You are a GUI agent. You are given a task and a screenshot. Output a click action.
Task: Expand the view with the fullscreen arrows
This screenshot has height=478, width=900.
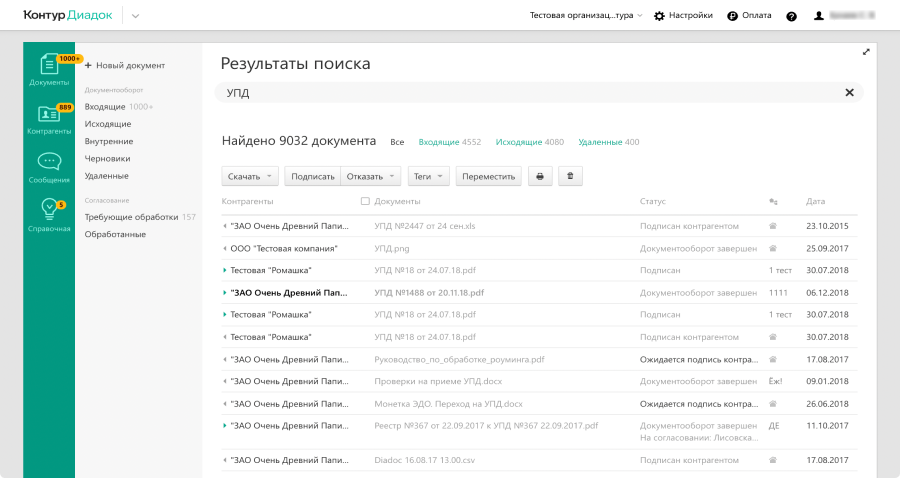point(866,52)
